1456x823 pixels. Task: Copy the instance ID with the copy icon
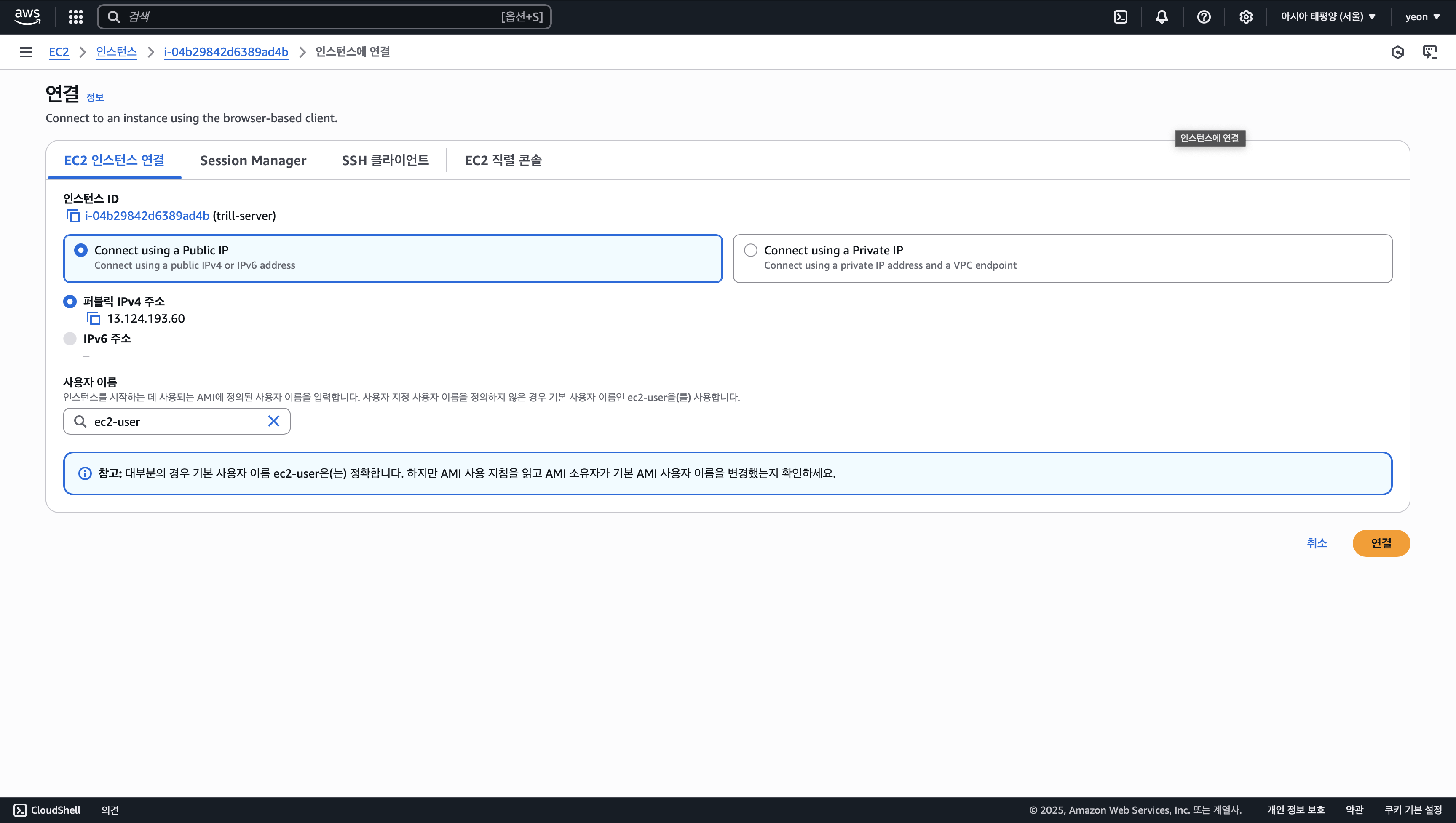pyautogui.click(x=73, y=216)
